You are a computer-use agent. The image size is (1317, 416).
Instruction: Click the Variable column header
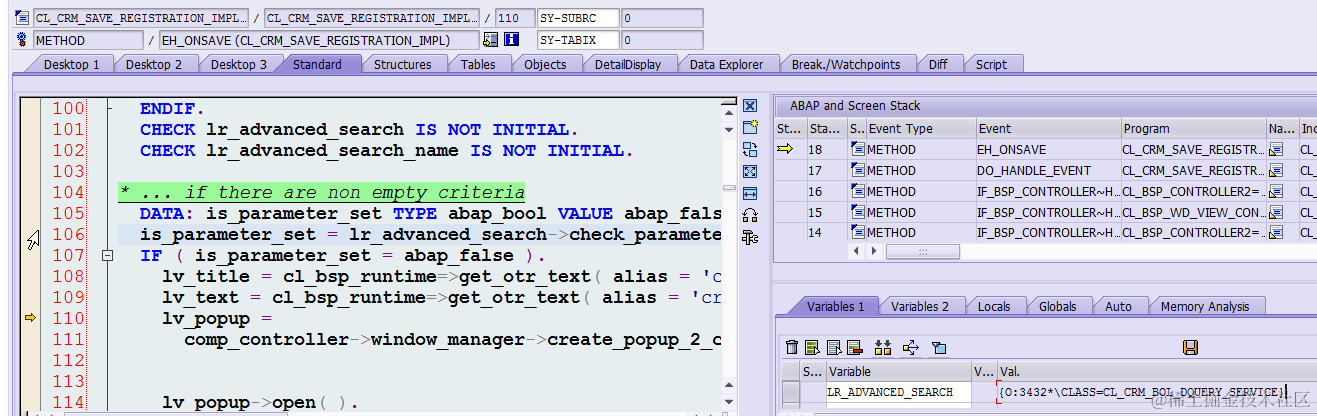point(898,371)
